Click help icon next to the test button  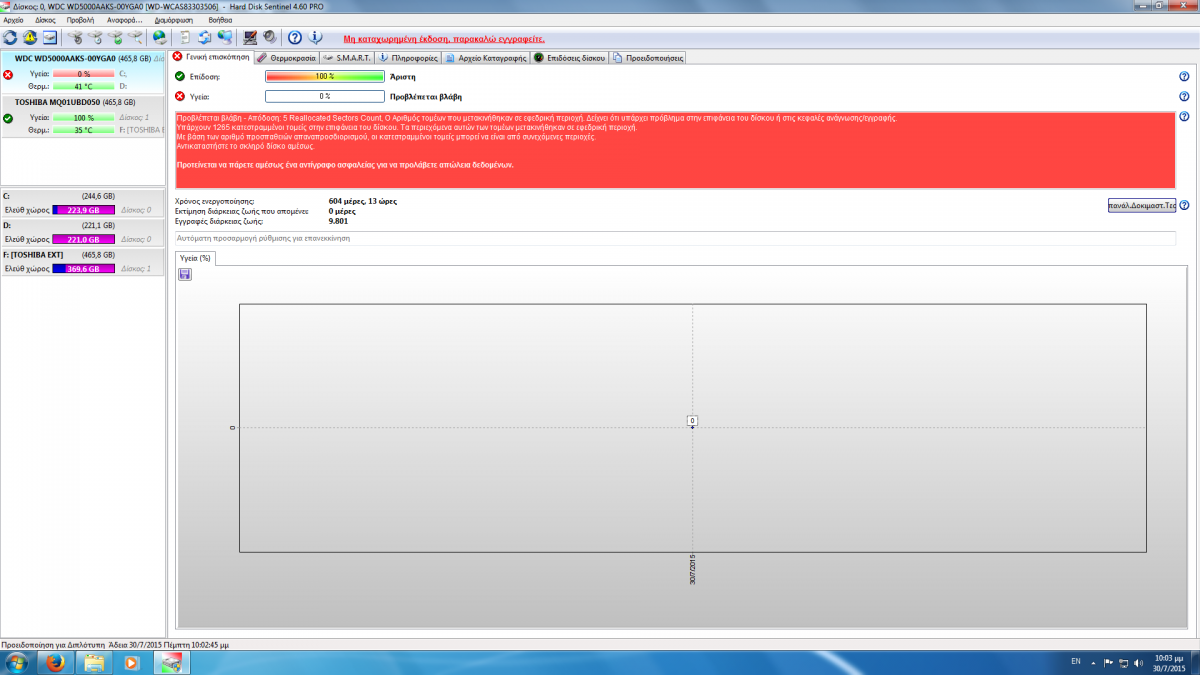pyautogui.click(x=1184, y=205)
